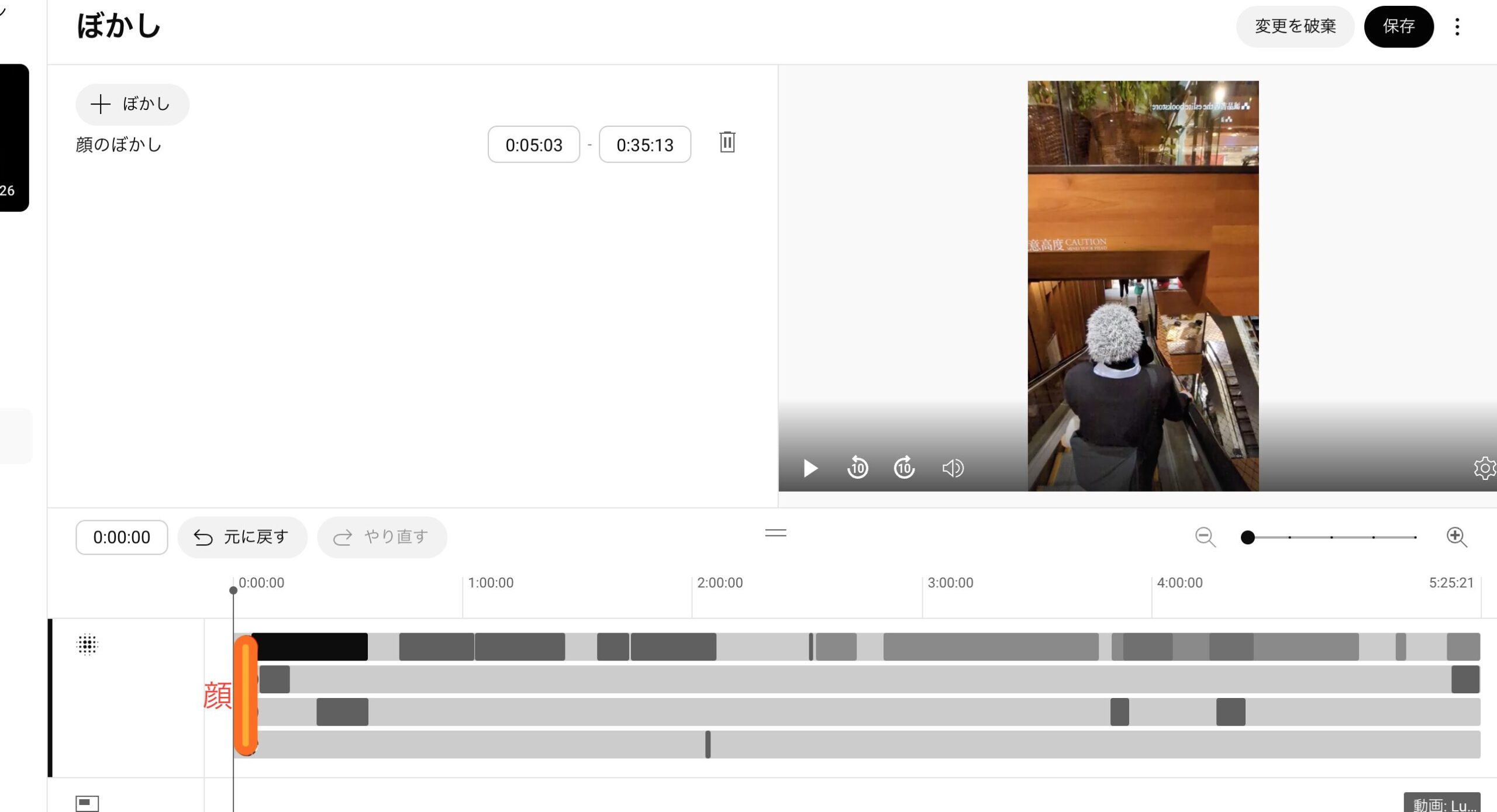Click the video track icon
1497x812 pixels.
87,803
